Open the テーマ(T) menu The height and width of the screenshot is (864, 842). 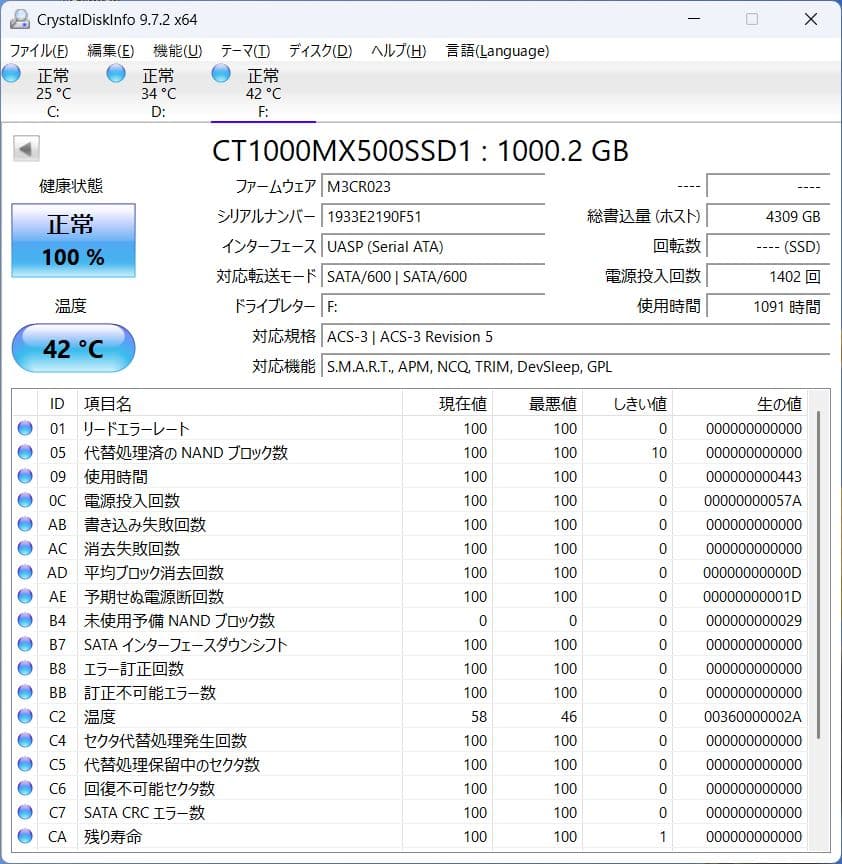coord(245,51)
